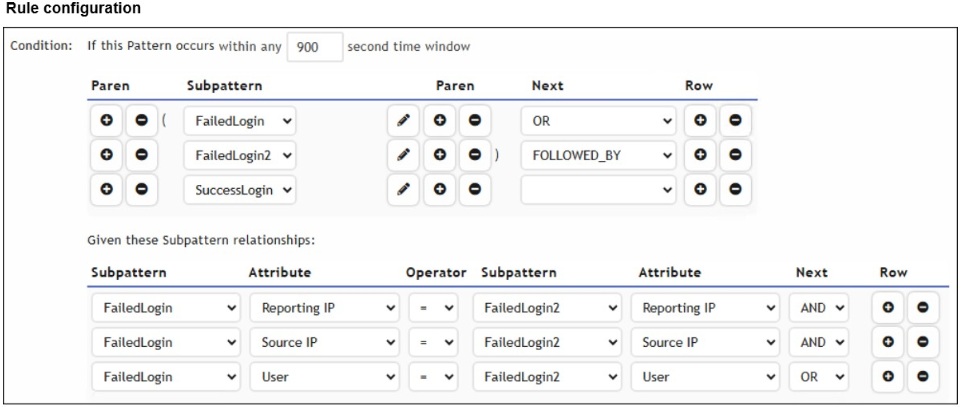Change the User row's OR next dropdown

(x=819, y=377)
